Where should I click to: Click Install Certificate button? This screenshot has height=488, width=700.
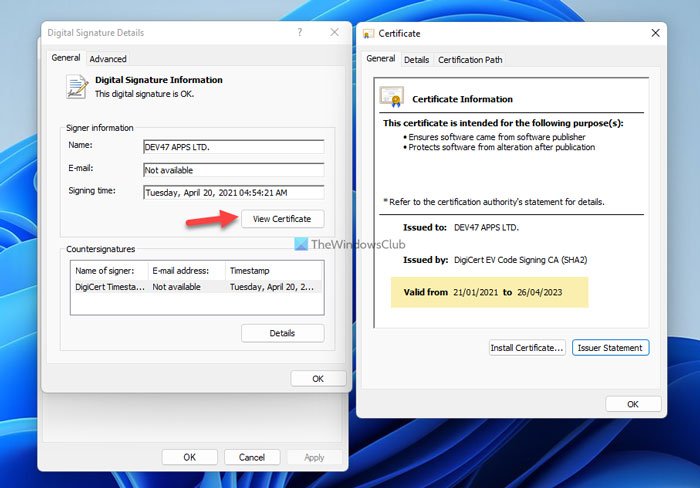pos(527,348)
